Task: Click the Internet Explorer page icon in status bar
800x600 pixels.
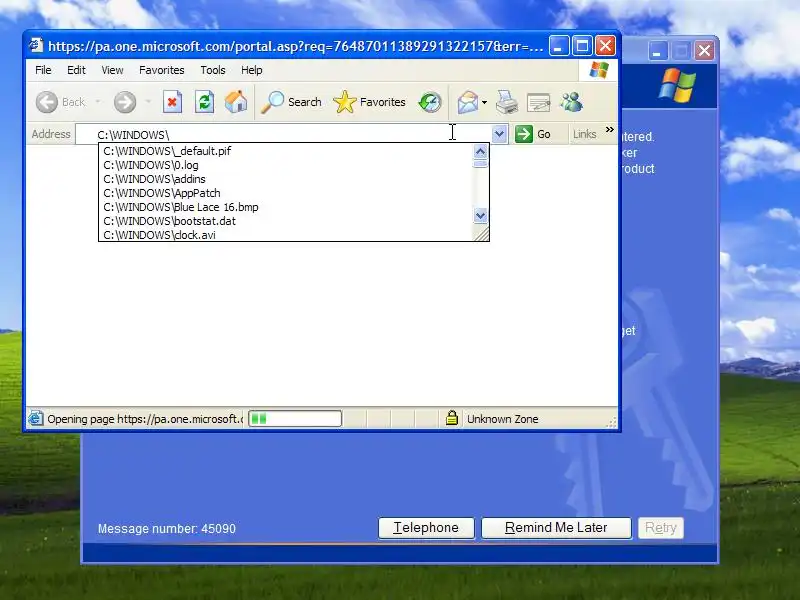Action: pyautogui.click(x=36, y=418)
